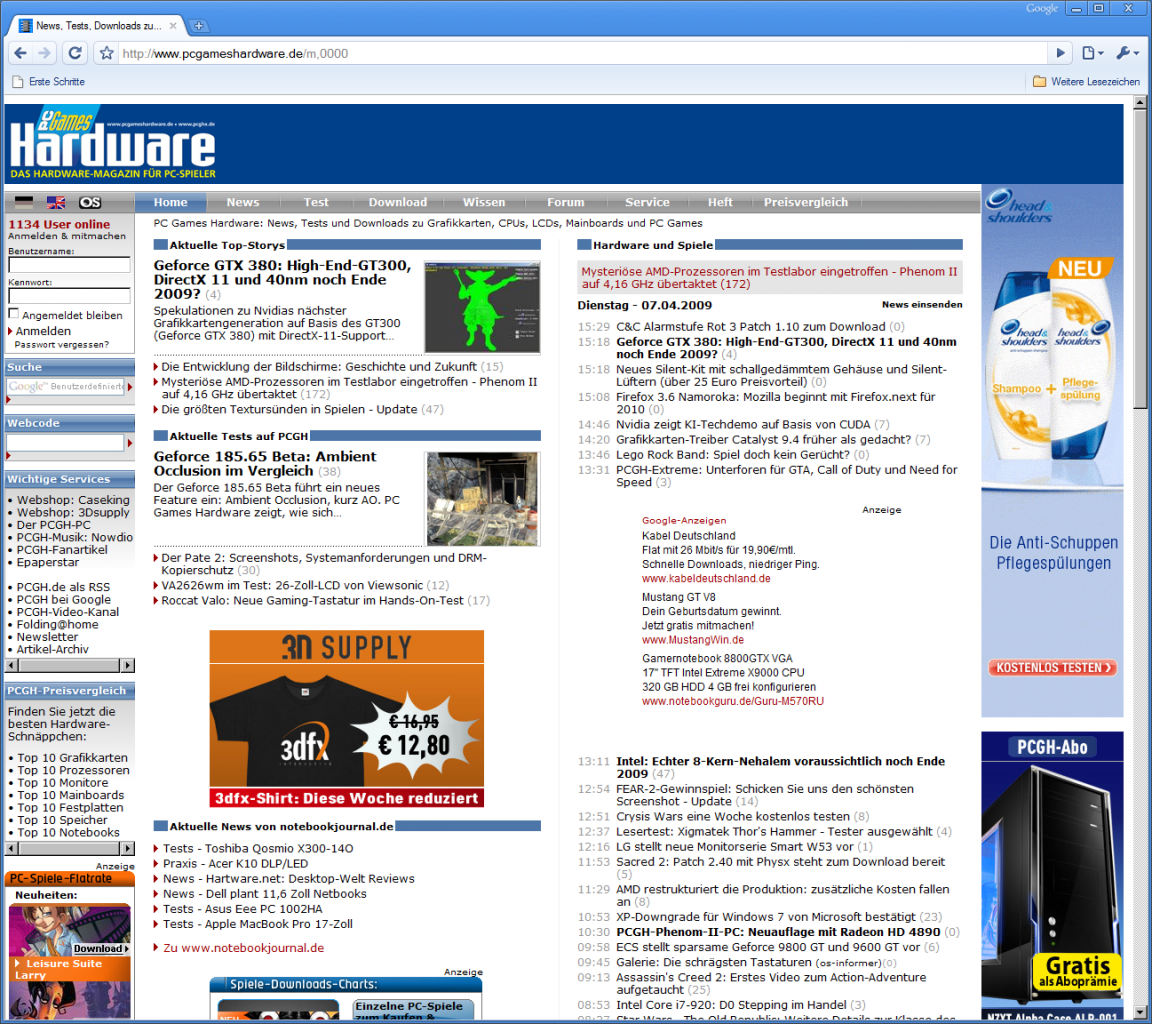This screenshot has width=1152, height=1024.
Task: Open Der Pate 2 Screenshots article link
Action: [x=323, y=563]
